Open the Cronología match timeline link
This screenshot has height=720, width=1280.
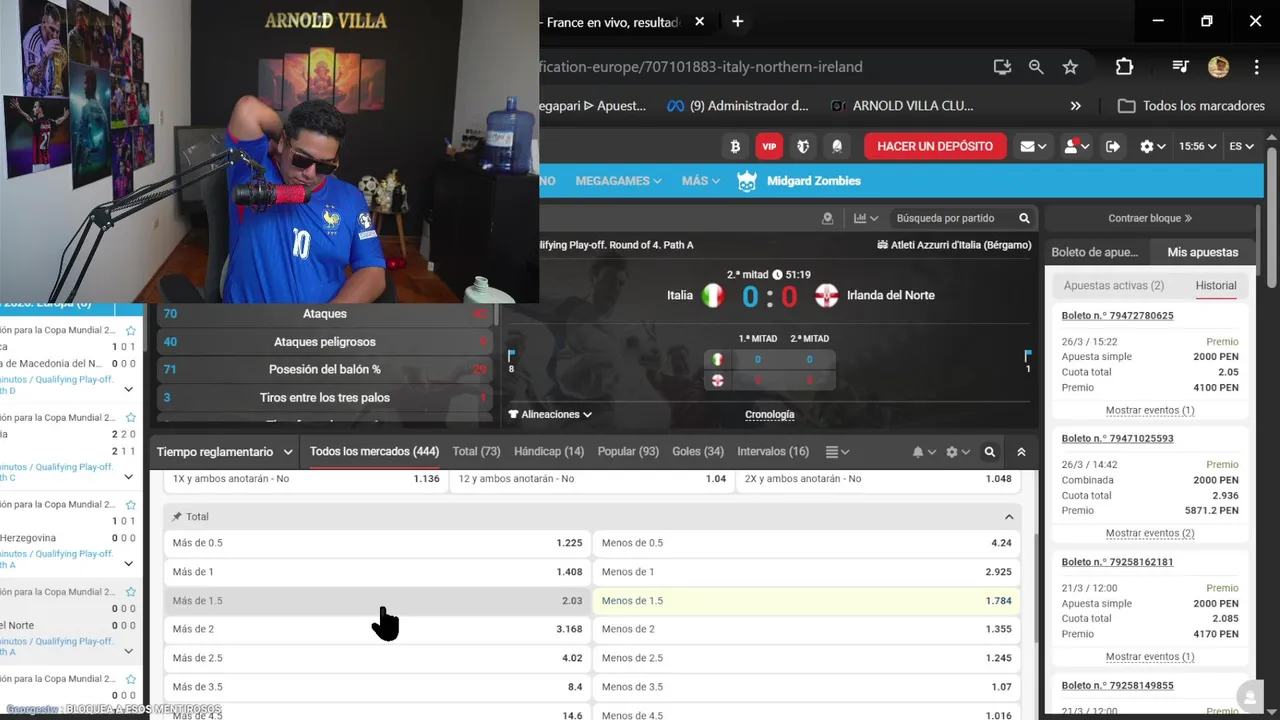click(770, 414)
